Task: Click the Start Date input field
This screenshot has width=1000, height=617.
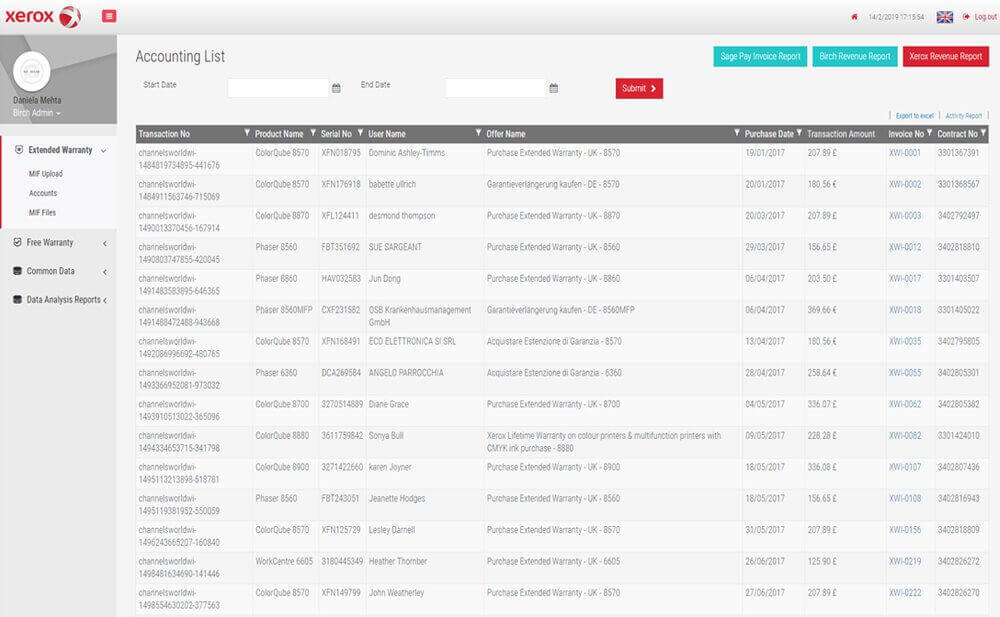Action: click(278, 88)
